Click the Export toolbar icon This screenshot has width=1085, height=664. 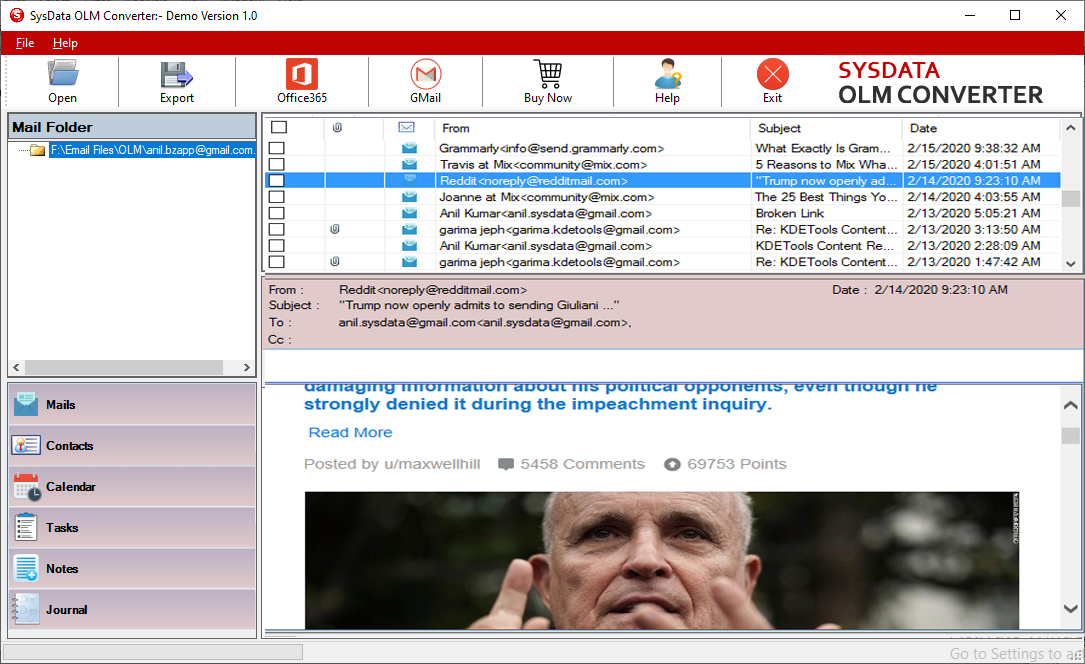pyautogui.click(x=176, y=74)
